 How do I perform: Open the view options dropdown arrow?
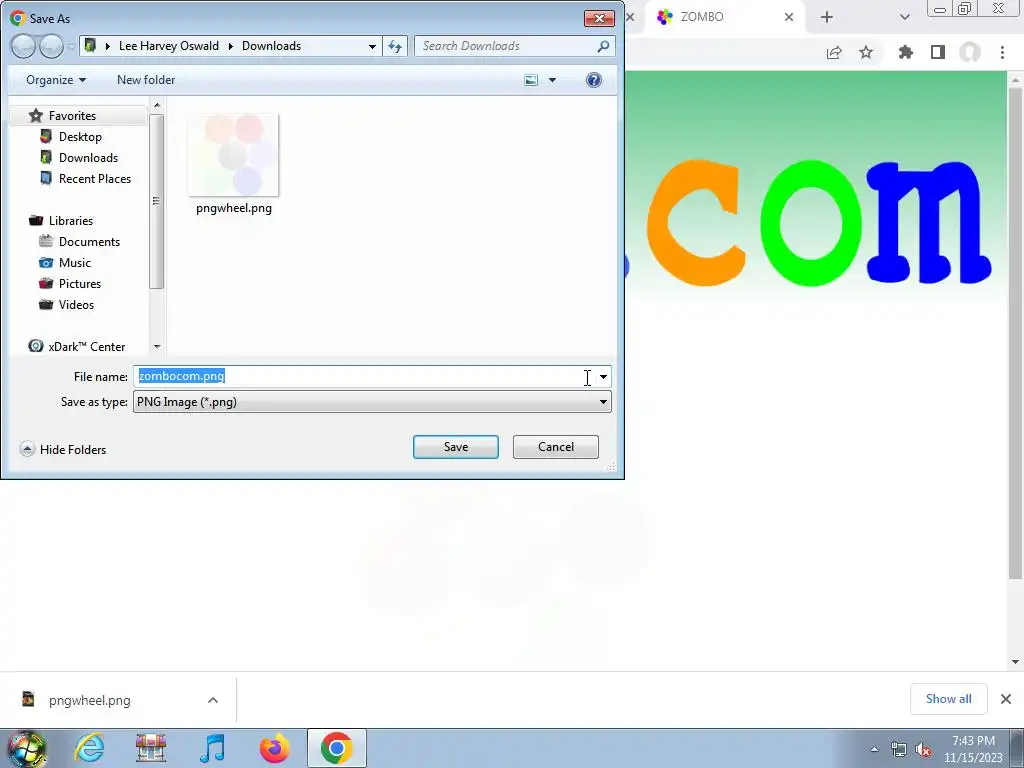coord(552,80)
